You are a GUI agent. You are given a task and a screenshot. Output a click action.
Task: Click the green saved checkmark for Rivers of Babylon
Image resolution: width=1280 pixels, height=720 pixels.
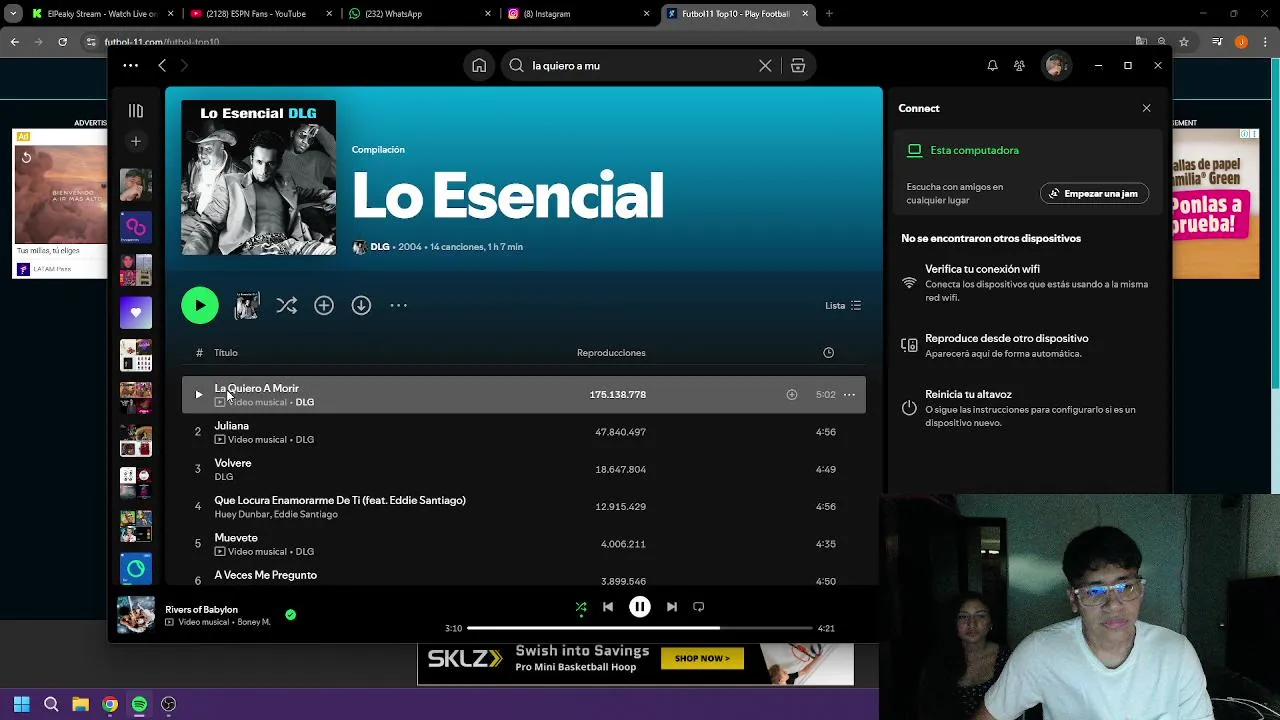290,615
